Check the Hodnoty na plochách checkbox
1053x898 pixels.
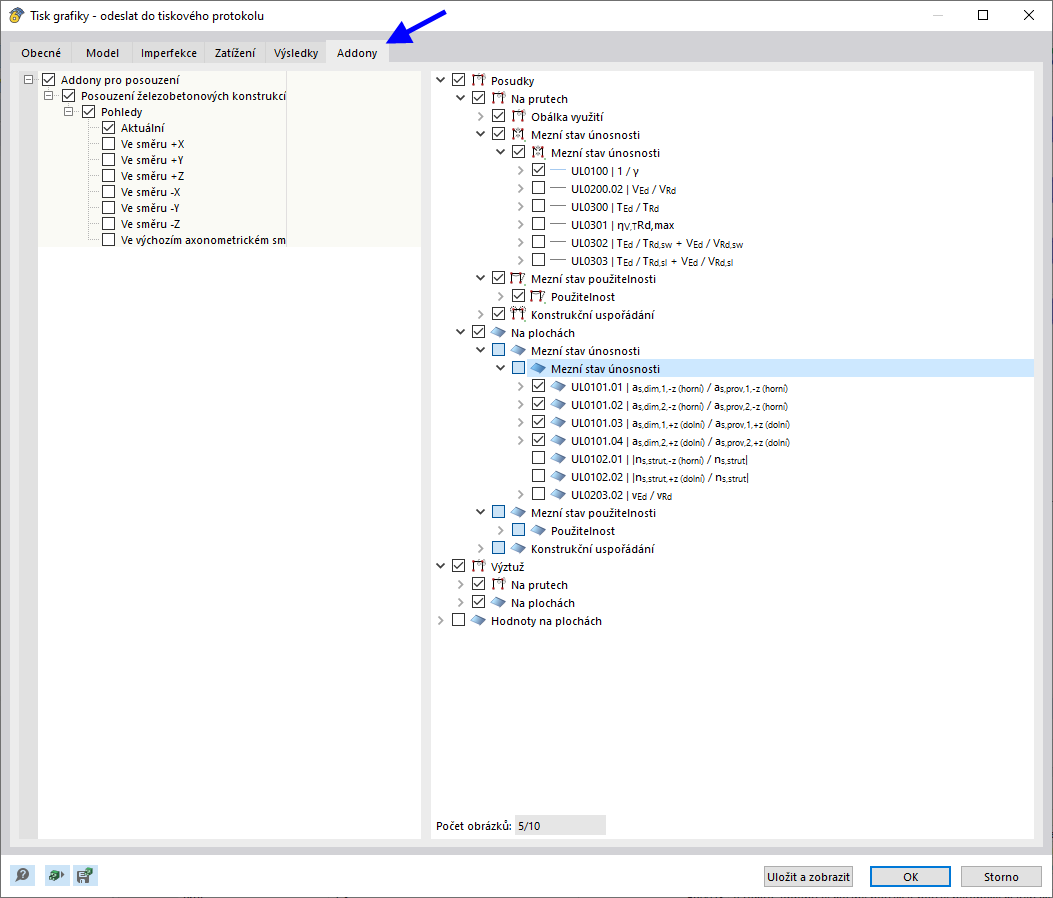[x=458, y=620]
